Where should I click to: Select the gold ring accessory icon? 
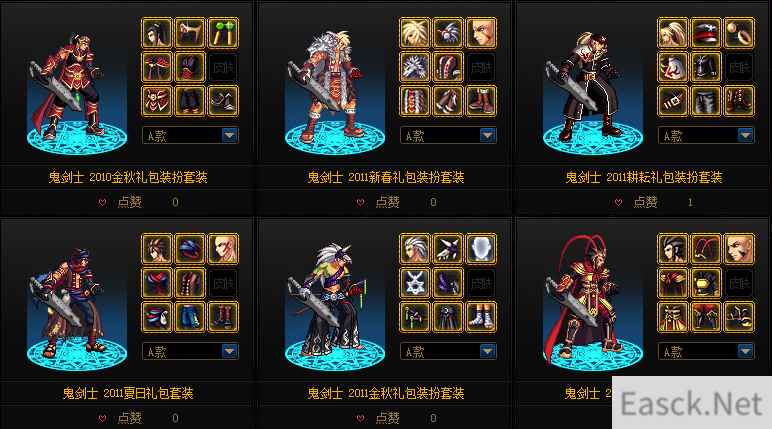click(739, 33)
